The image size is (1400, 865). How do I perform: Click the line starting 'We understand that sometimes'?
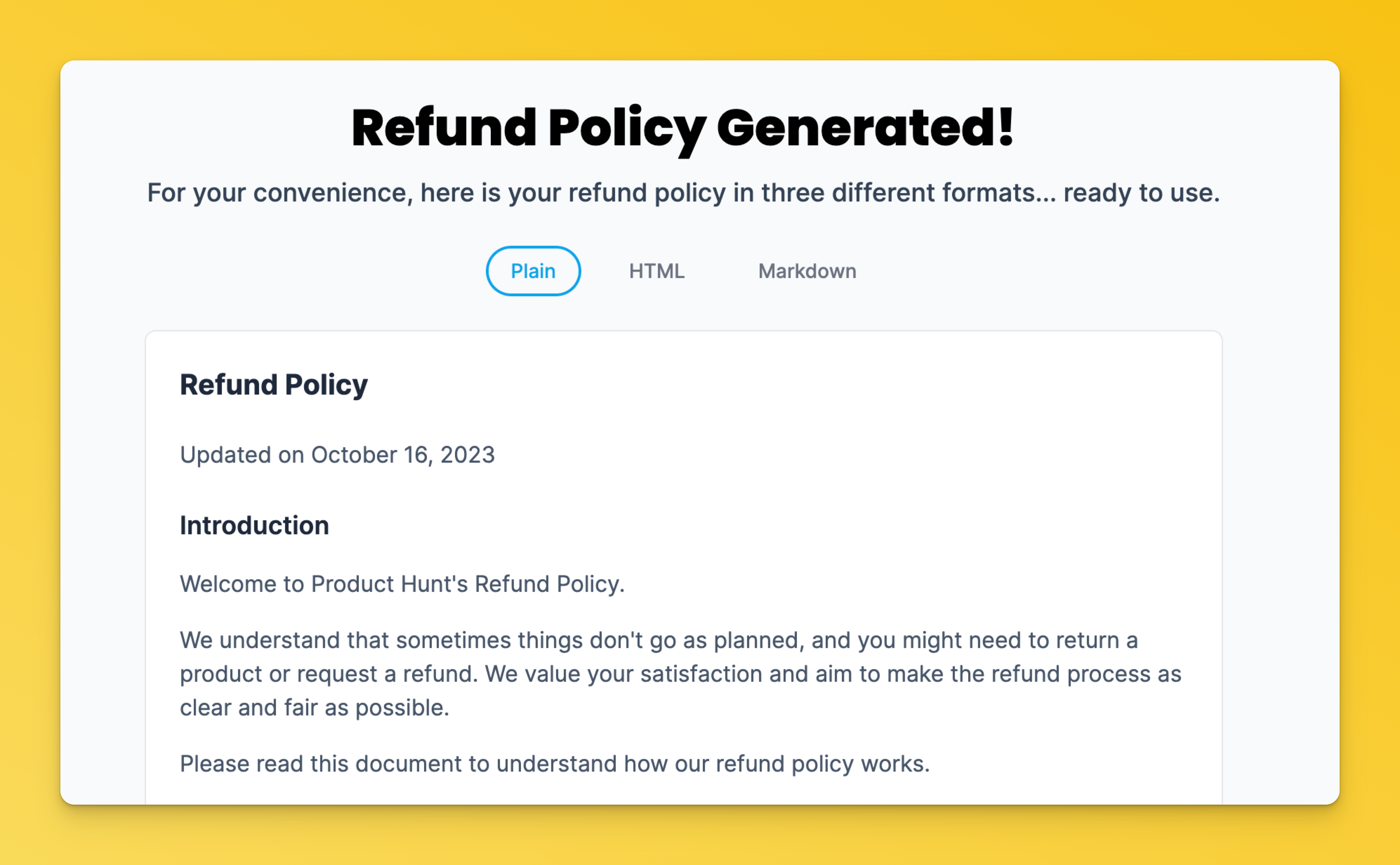(x=659, y=640)
